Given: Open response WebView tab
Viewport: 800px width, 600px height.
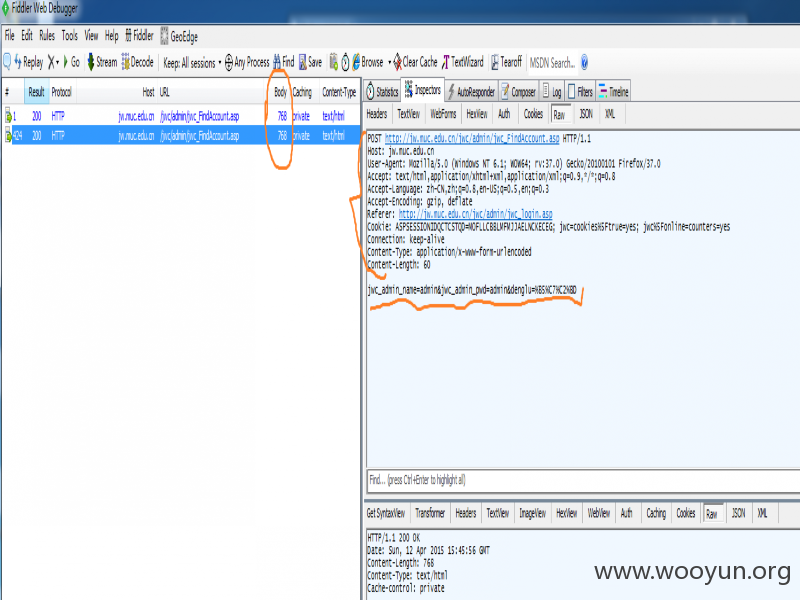Looking at the screenshot, I should (x=599, y=513).
